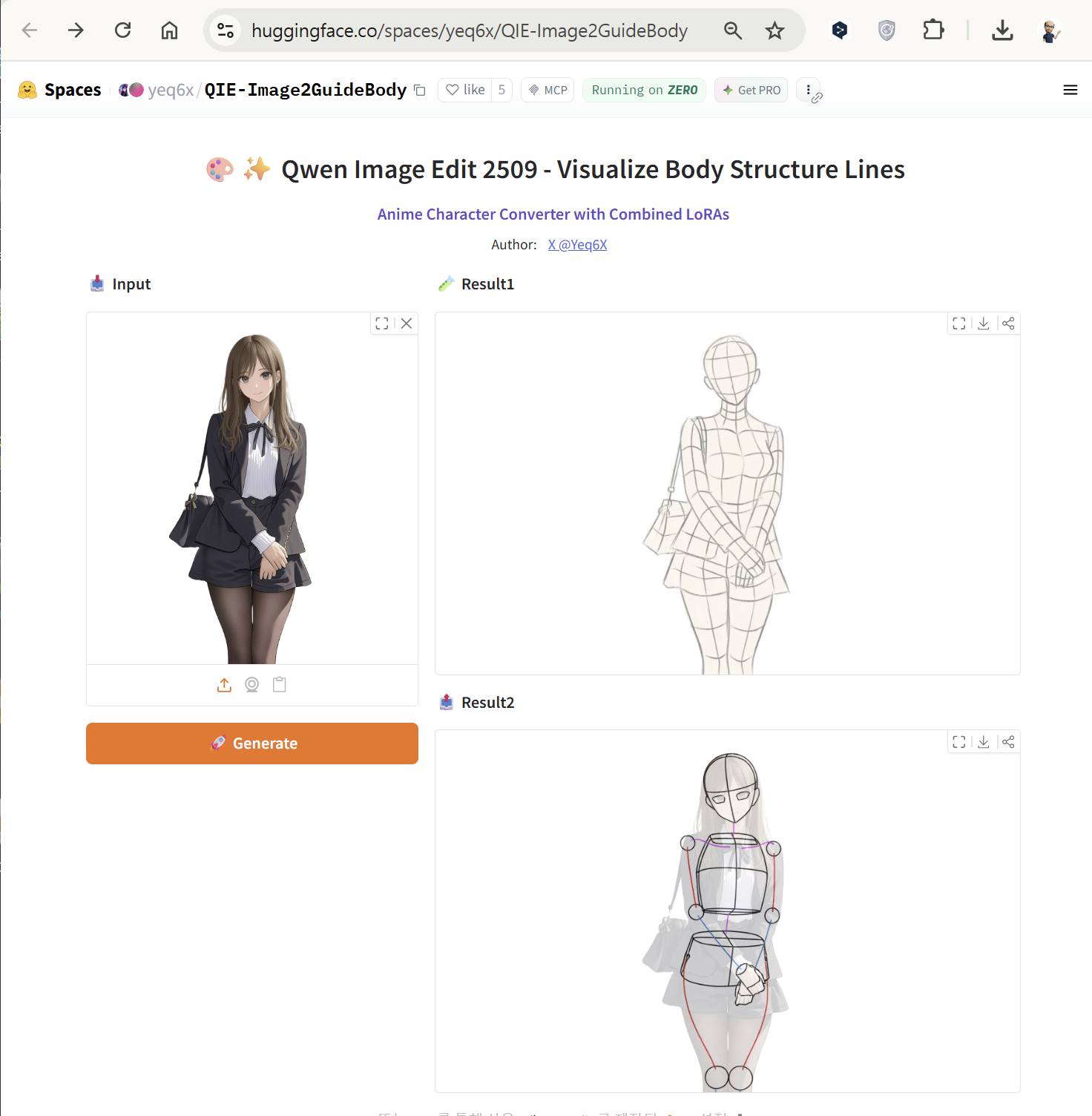Image resolution: width=1092 pixels, height=1116 pixels.
Task: Open the hamburger navigation menu
Action: (1070, 90)
